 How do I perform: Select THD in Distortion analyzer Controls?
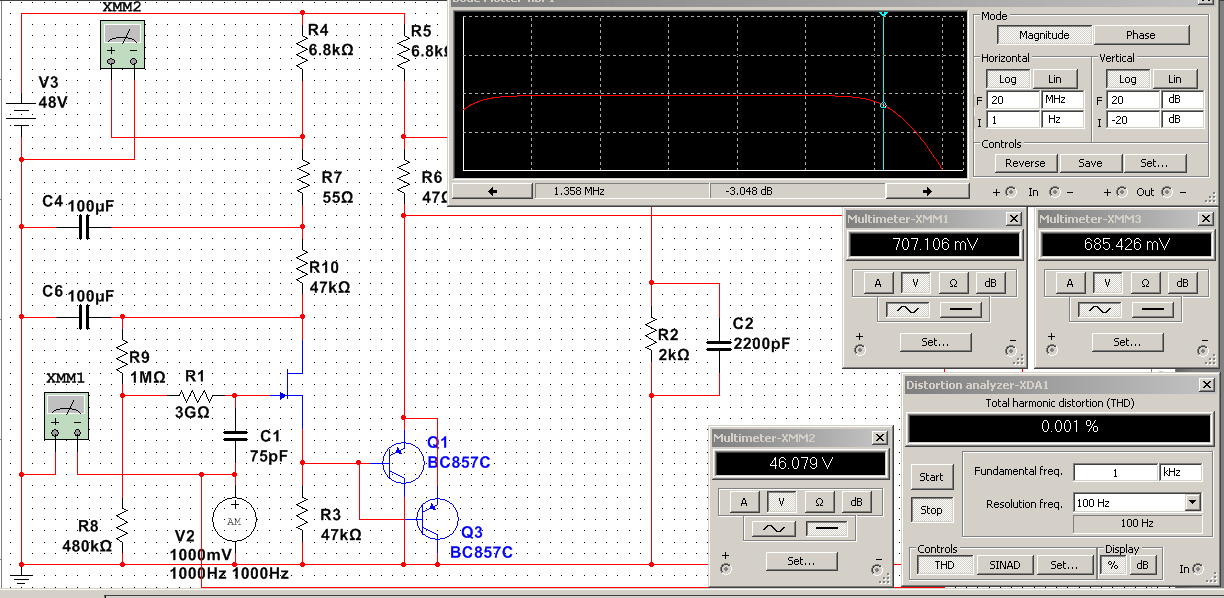[943, 565]
